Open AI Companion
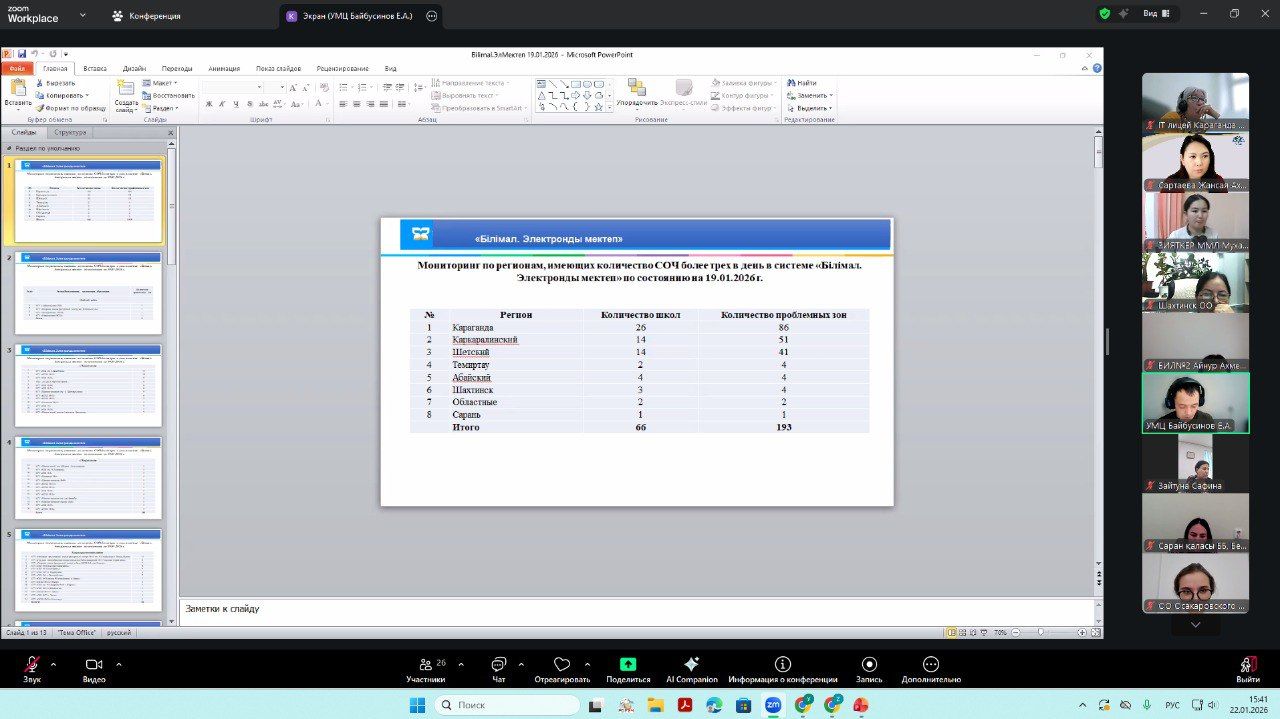Screen dimensions: 1280x719 (x=691, y=666)
